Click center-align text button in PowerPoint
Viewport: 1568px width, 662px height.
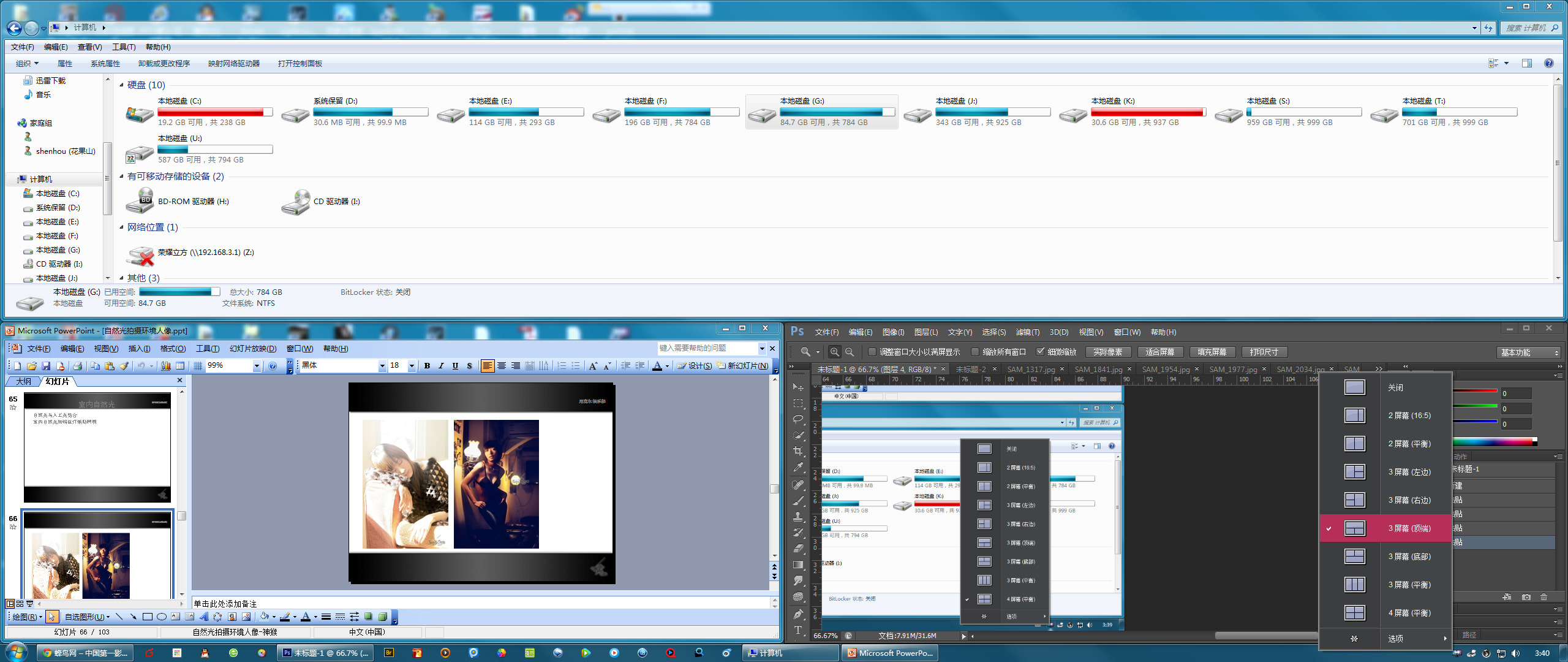pyautogui.click(x=502, y=366)
